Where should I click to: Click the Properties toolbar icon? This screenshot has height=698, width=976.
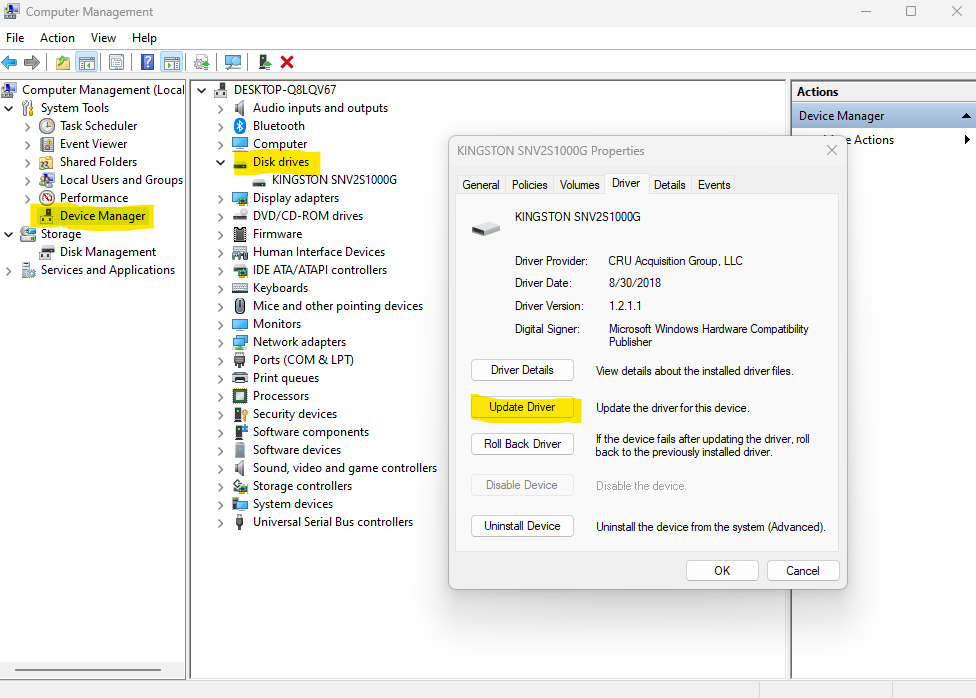(x=116, y=62)
